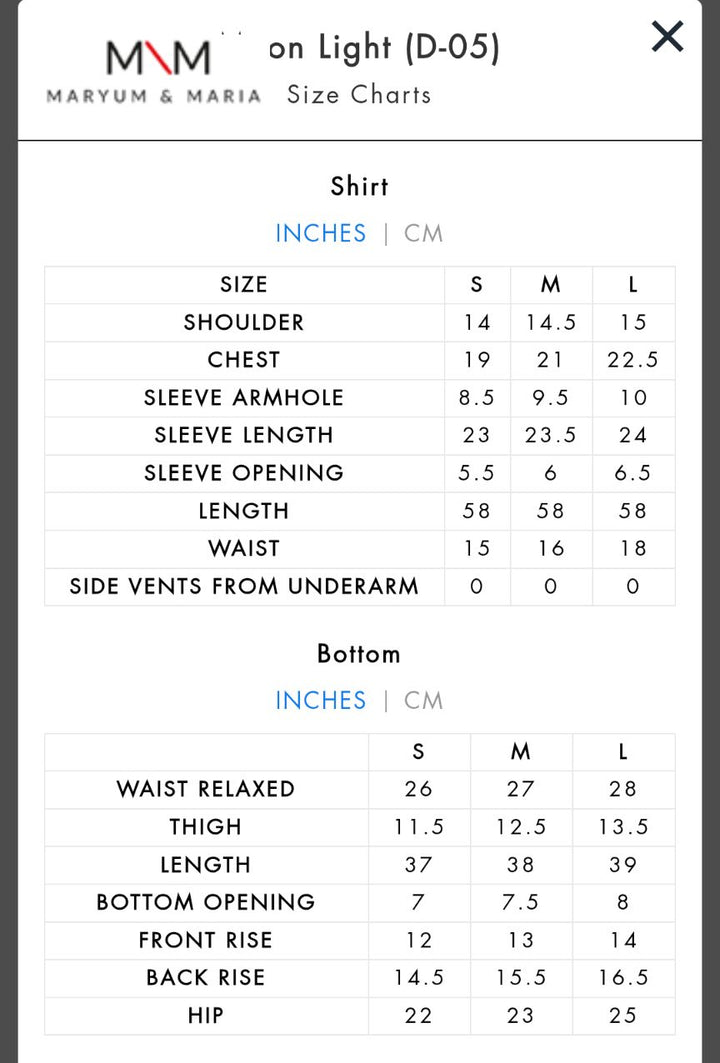Screen dimensions: 720x1063
Task: Select the L column header in Bottom table
Action: [623, 752]
